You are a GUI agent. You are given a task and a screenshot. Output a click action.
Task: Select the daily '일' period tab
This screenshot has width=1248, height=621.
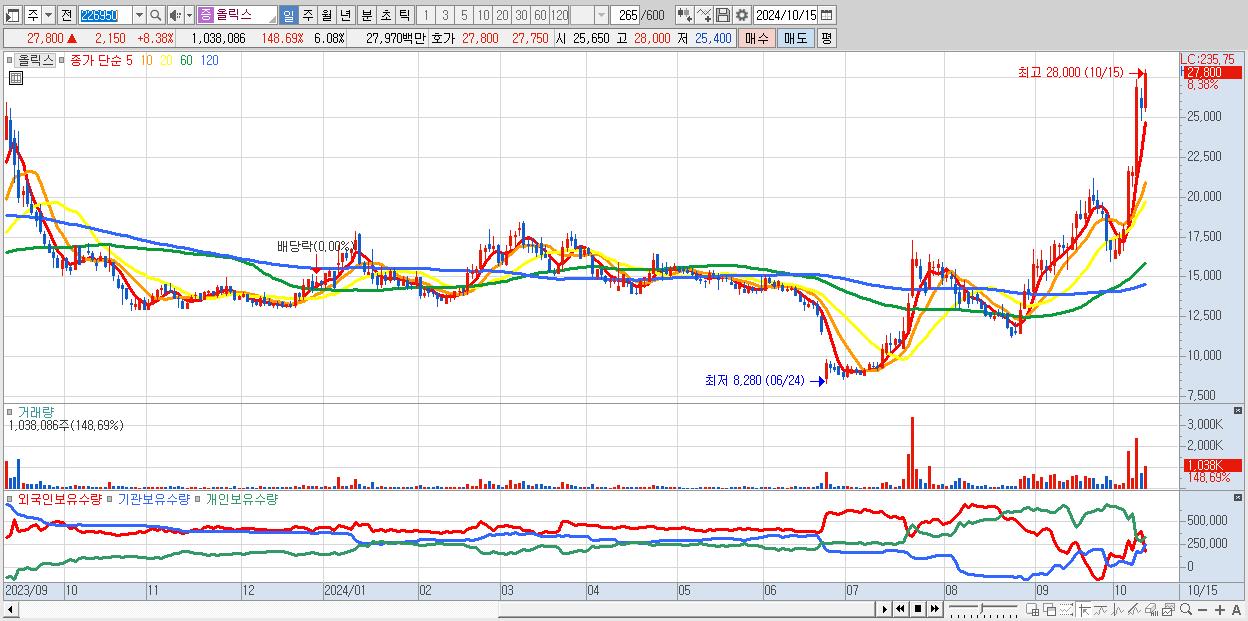click(x=288, y=15)
